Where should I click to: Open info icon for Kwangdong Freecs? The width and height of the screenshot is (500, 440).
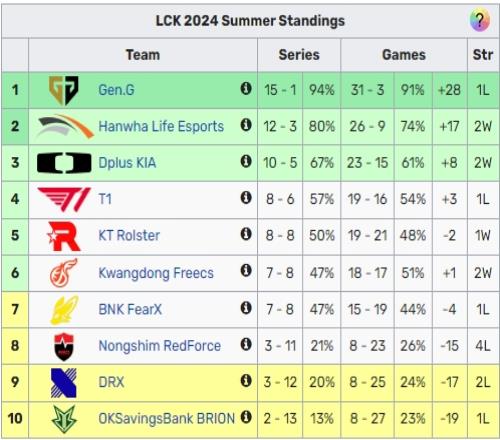(246, 271)
